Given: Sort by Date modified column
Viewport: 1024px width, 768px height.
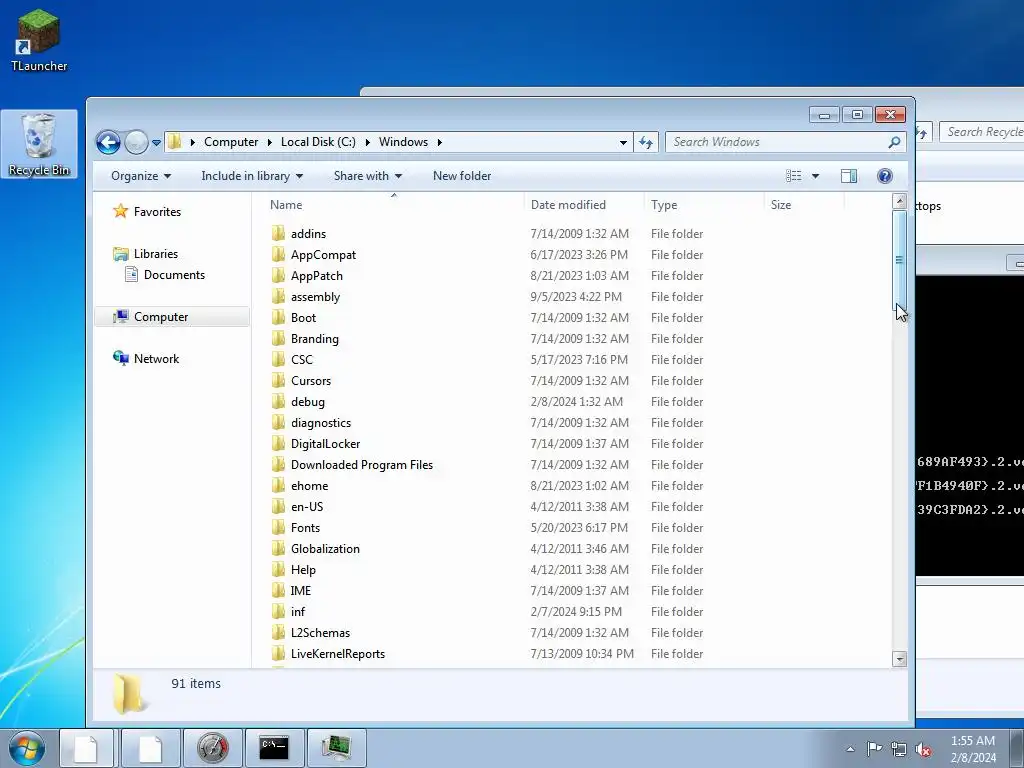Looking at the screenshot, I should click(568, 204).
